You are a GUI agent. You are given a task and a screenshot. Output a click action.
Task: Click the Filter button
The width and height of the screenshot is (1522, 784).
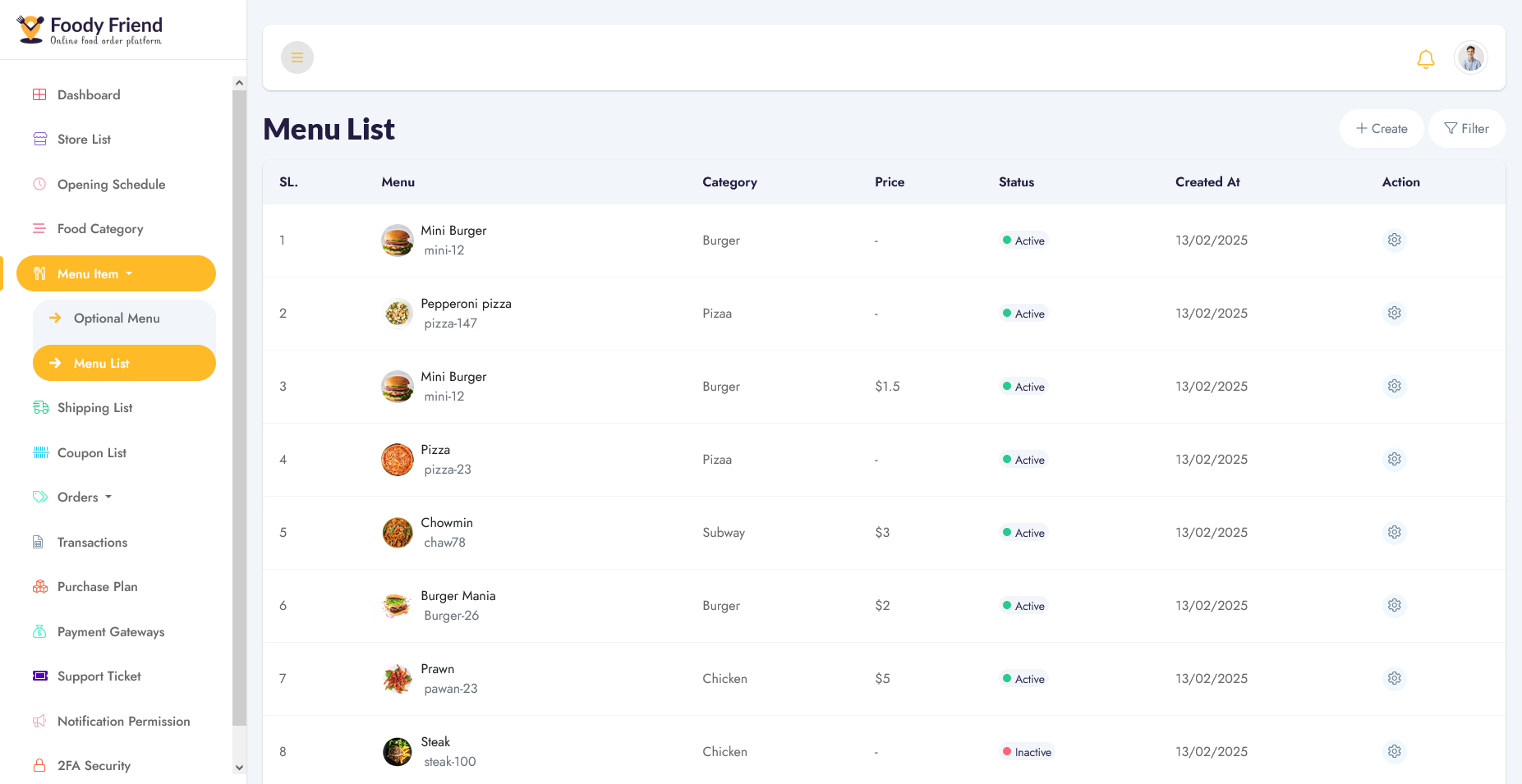pos(1466,129)
